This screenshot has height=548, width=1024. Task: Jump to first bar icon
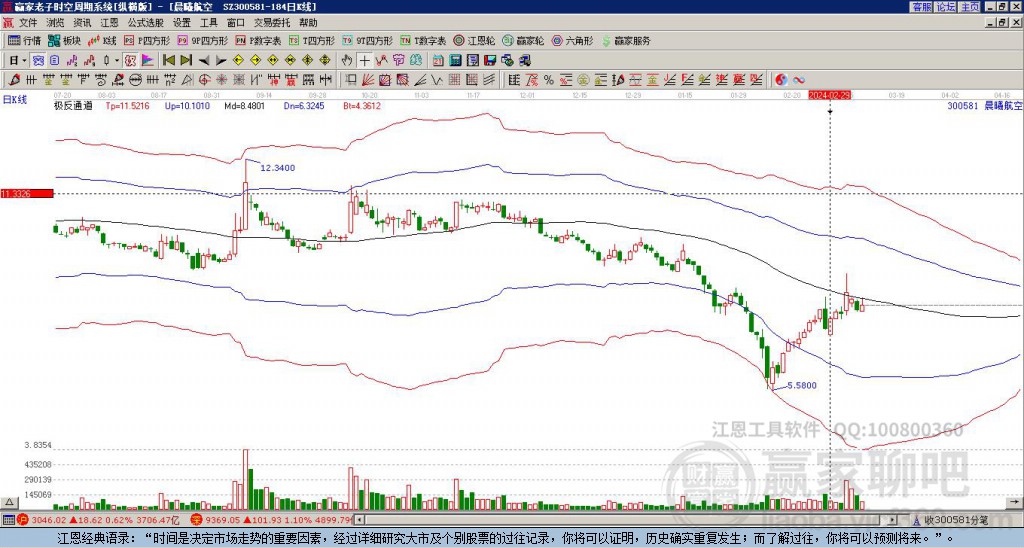[x=169, y=61]
